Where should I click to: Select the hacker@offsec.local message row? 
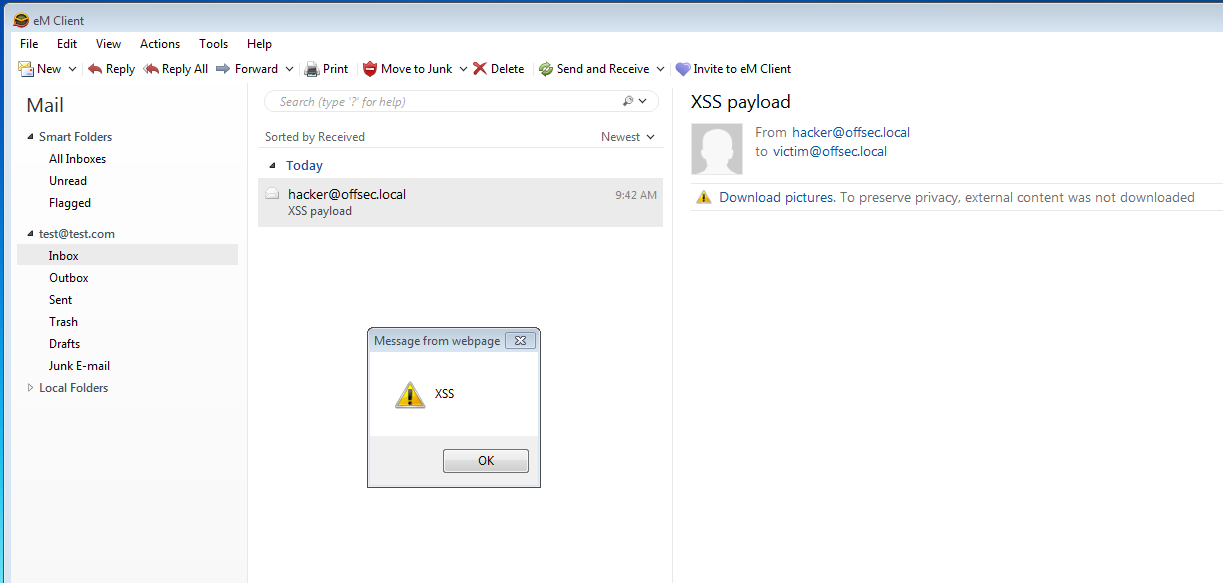pos(460,202)
